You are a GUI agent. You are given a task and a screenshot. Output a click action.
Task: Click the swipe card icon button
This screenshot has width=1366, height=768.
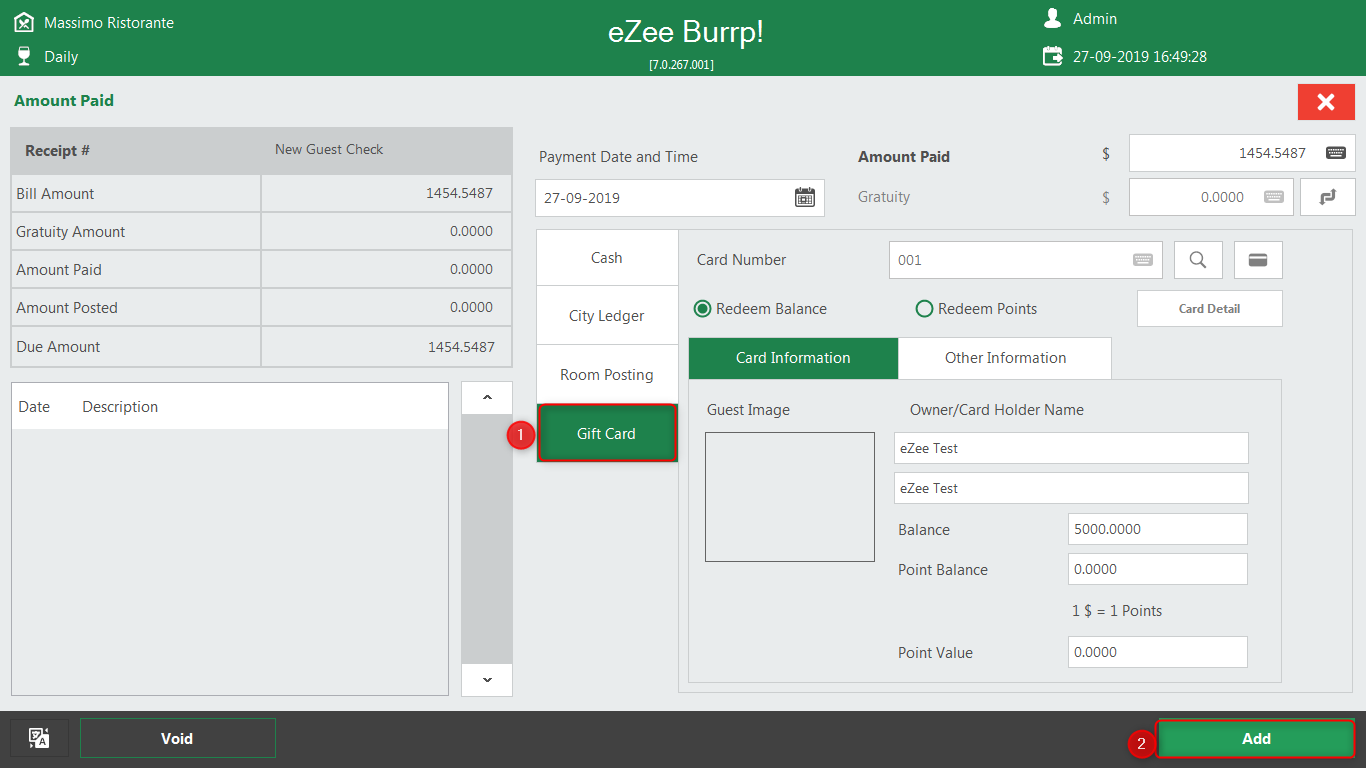point(1258,260)
